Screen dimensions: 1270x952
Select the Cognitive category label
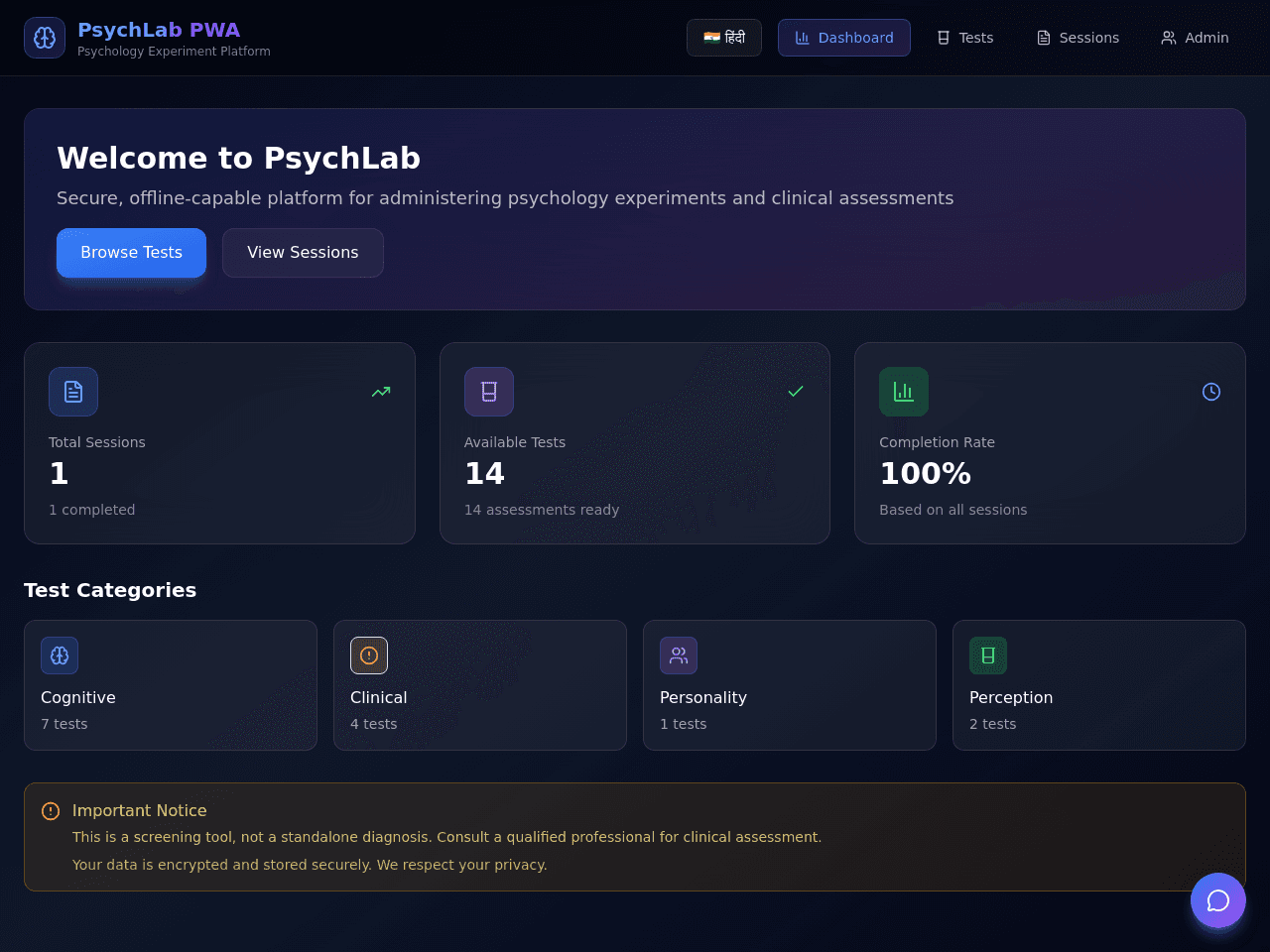pyautogui.click(x=78, y=697)
